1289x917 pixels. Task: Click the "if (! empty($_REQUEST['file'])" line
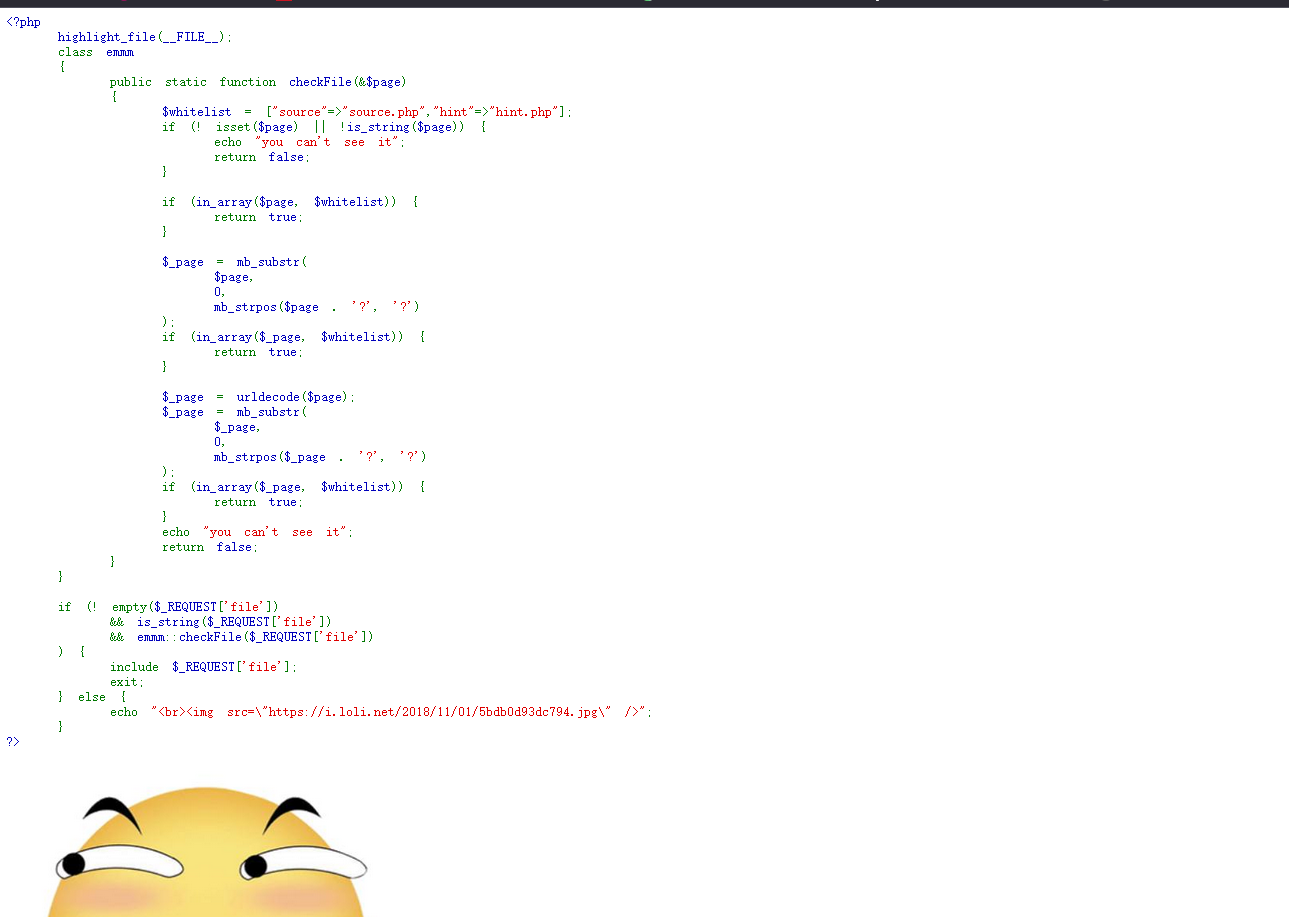168,607
